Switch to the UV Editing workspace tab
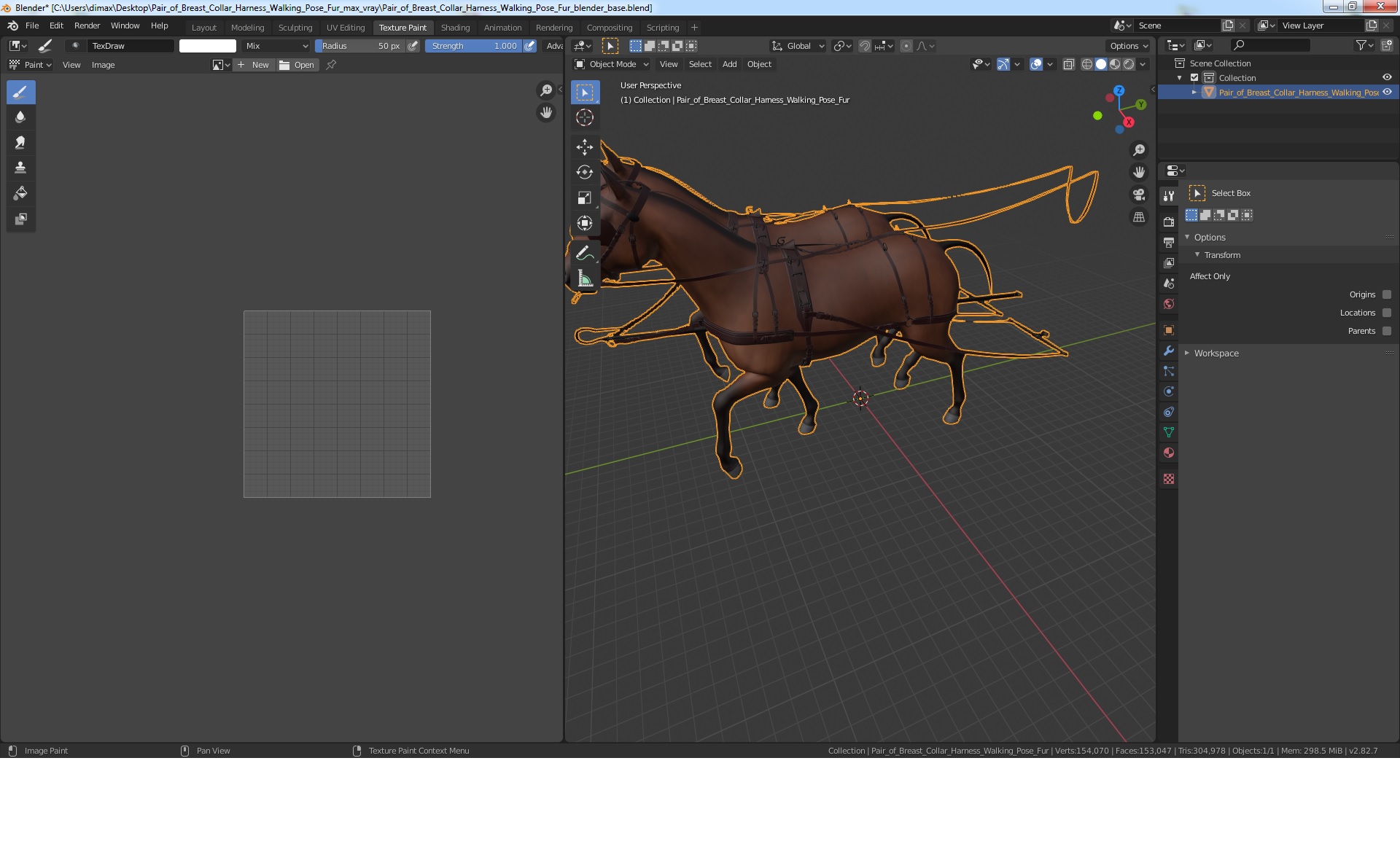 pos(346,28)
